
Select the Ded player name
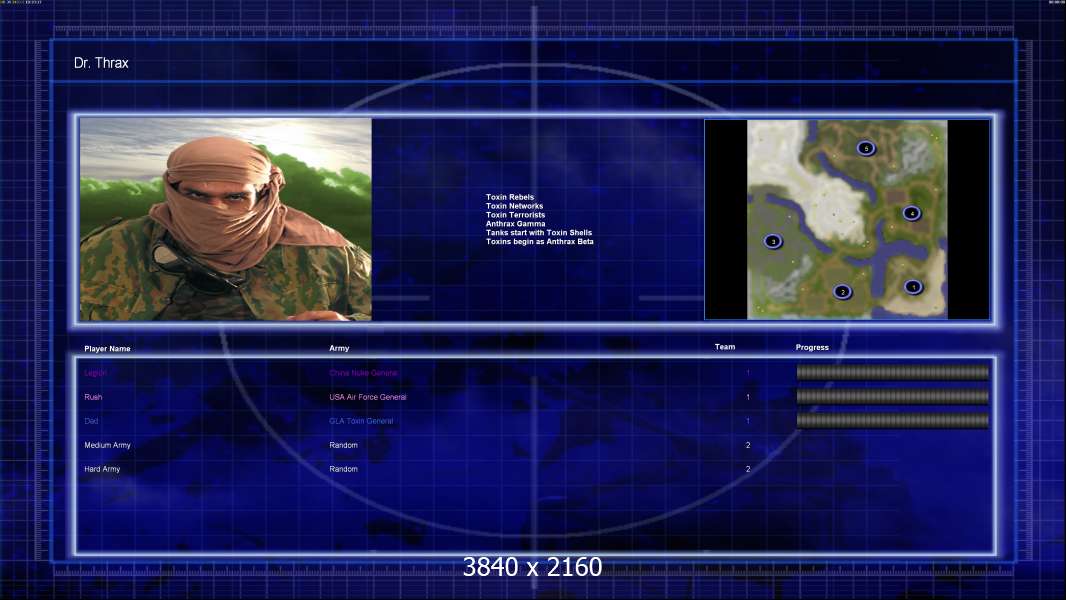click(91, 421)
